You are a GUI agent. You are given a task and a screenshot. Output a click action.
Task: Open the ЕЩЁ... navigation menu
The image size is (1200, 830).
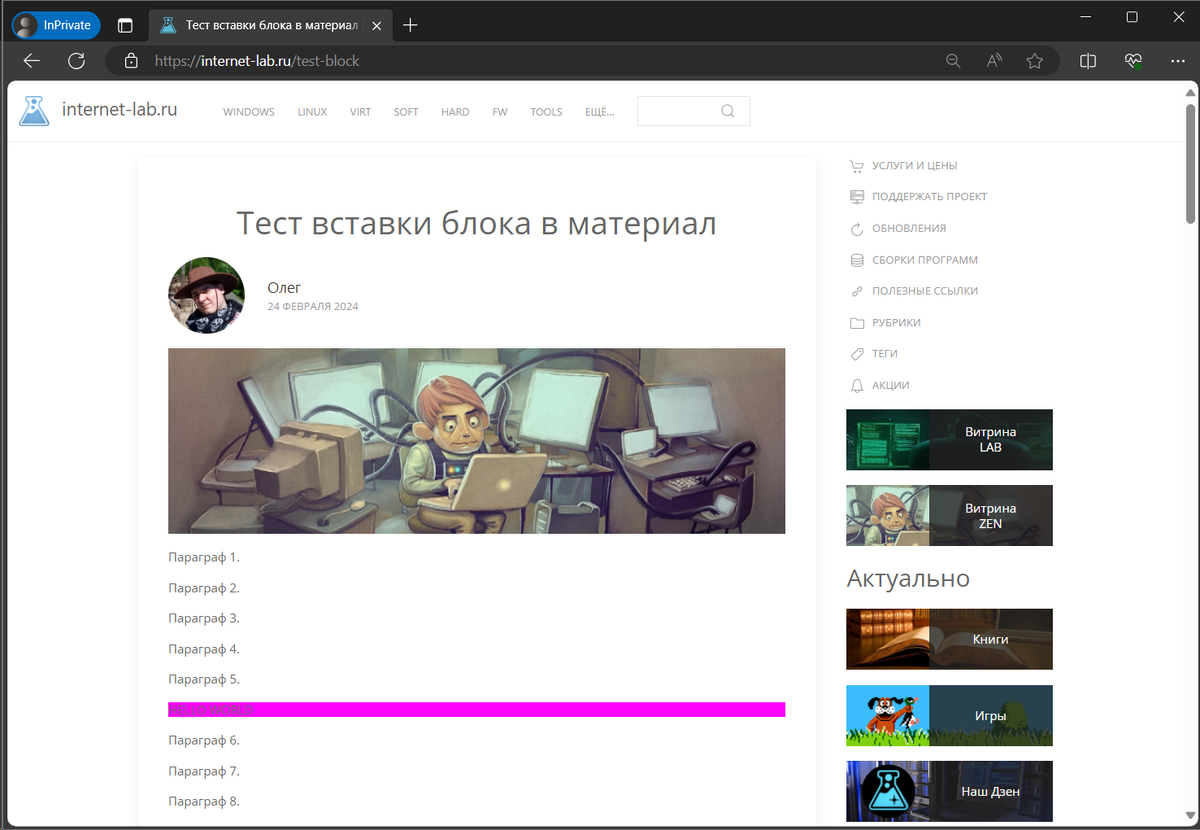599,112
